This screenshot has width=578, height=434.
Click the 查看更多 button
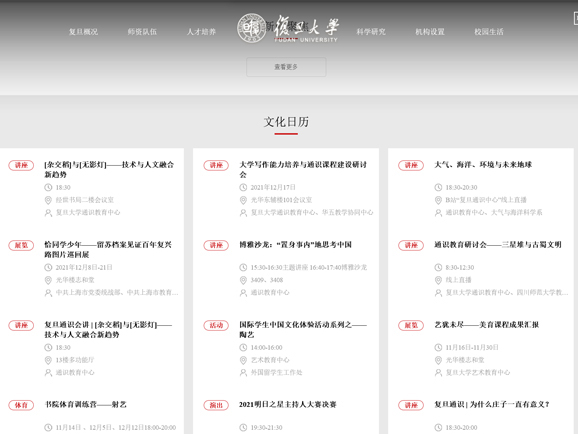tap(286, 67)
